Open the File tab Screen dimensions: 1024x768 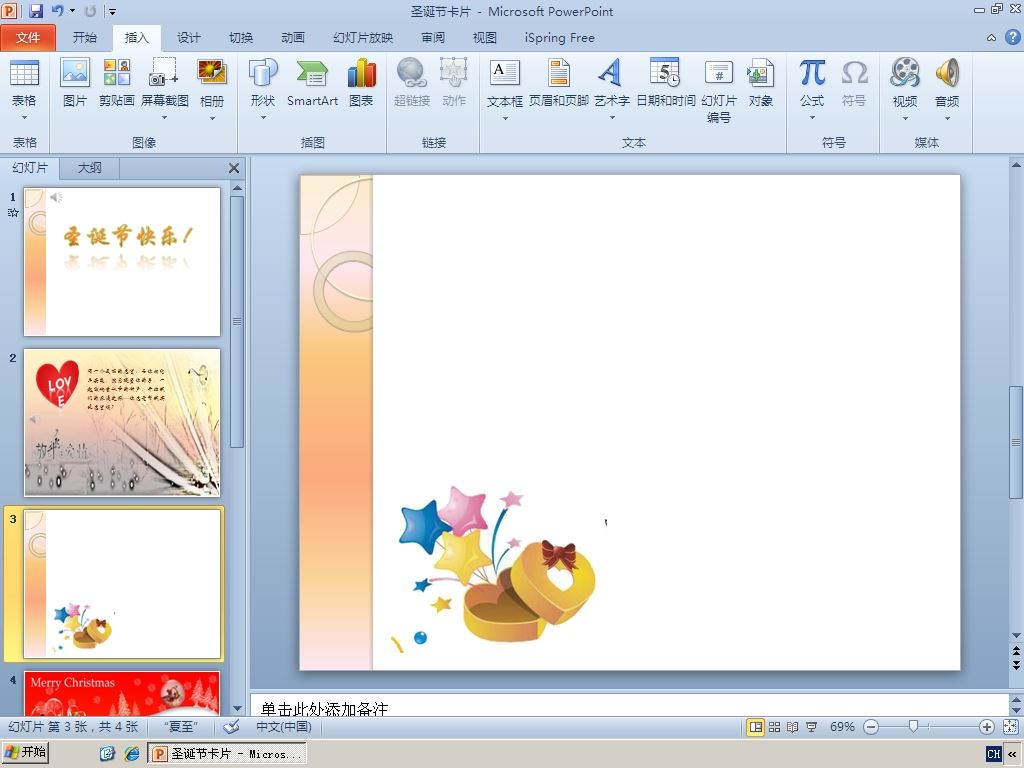pyautogui.click(x=28, y=38)
